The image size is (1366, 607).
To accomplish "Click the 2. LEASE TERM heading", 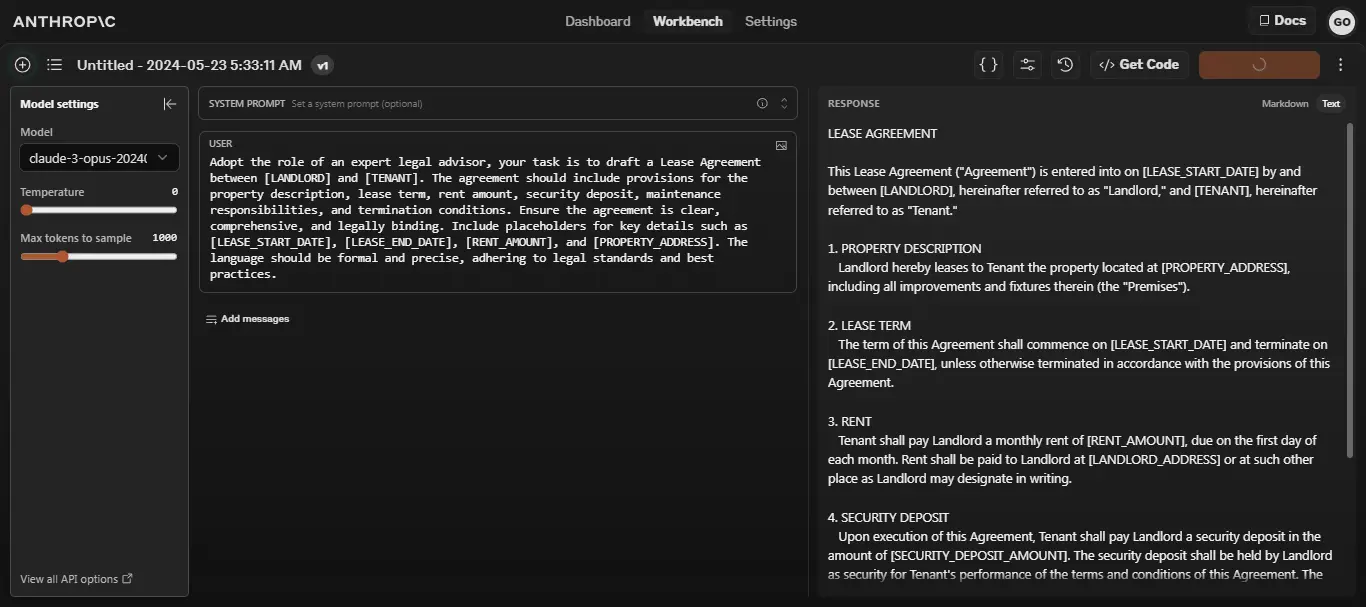I will coord(869,326).
